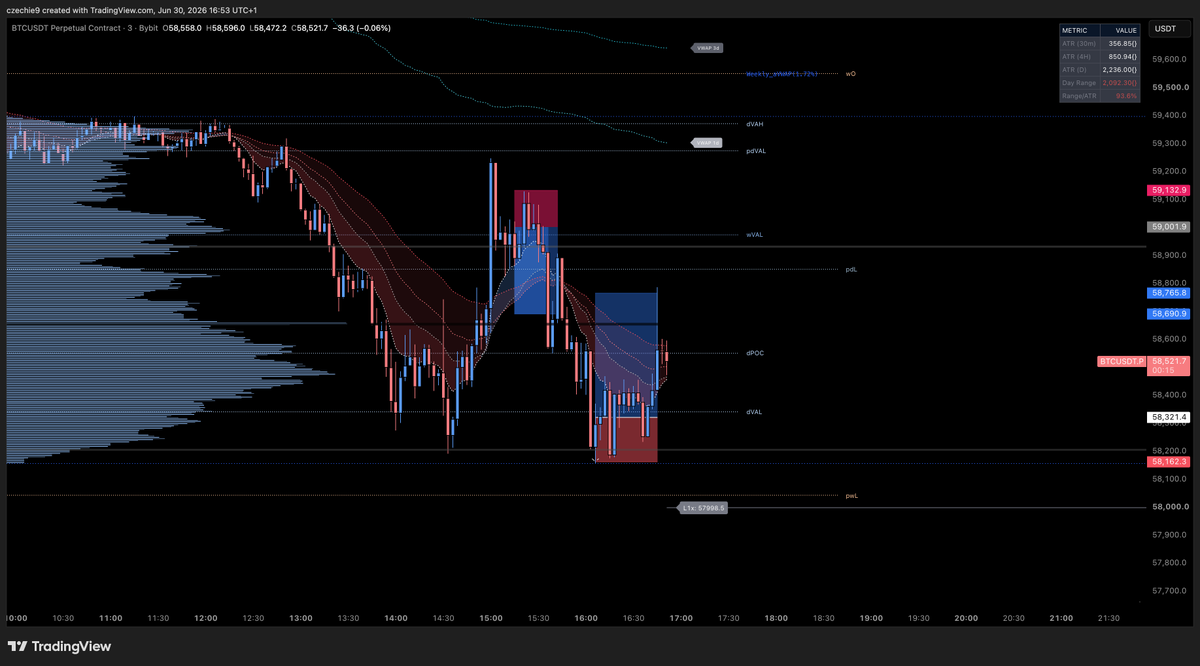Click the Weekly_vVWAP blue label
The image size is (1200, 666).
(782, 74)
